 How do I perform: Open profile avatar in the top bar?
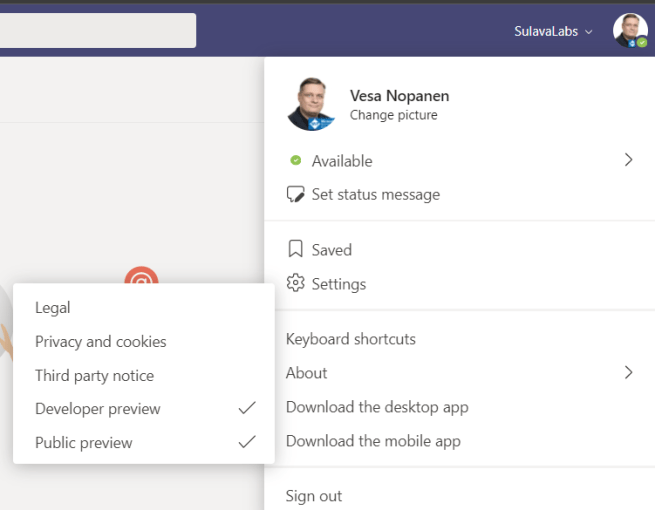click(630, 30)
